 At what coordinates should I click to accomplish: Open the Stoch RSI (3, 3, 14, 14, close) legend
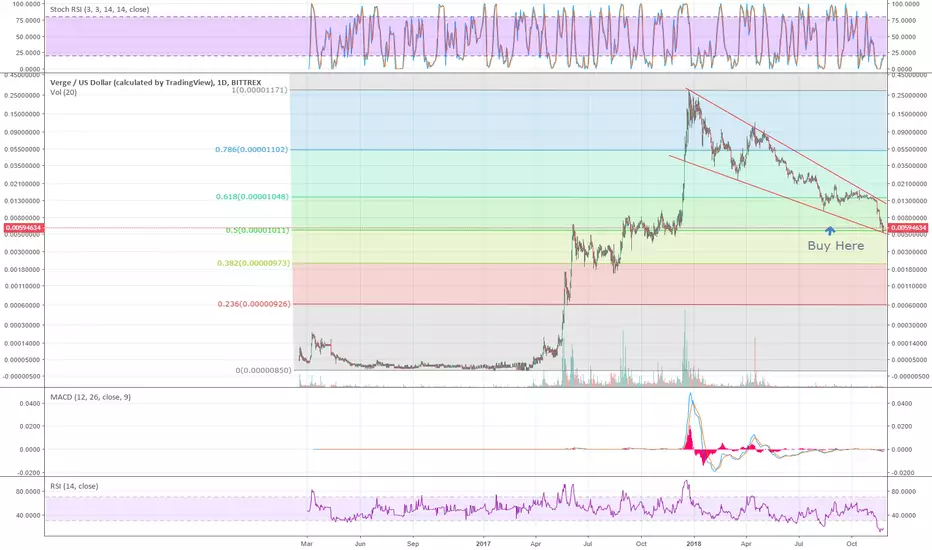click(x=100, y=10)
